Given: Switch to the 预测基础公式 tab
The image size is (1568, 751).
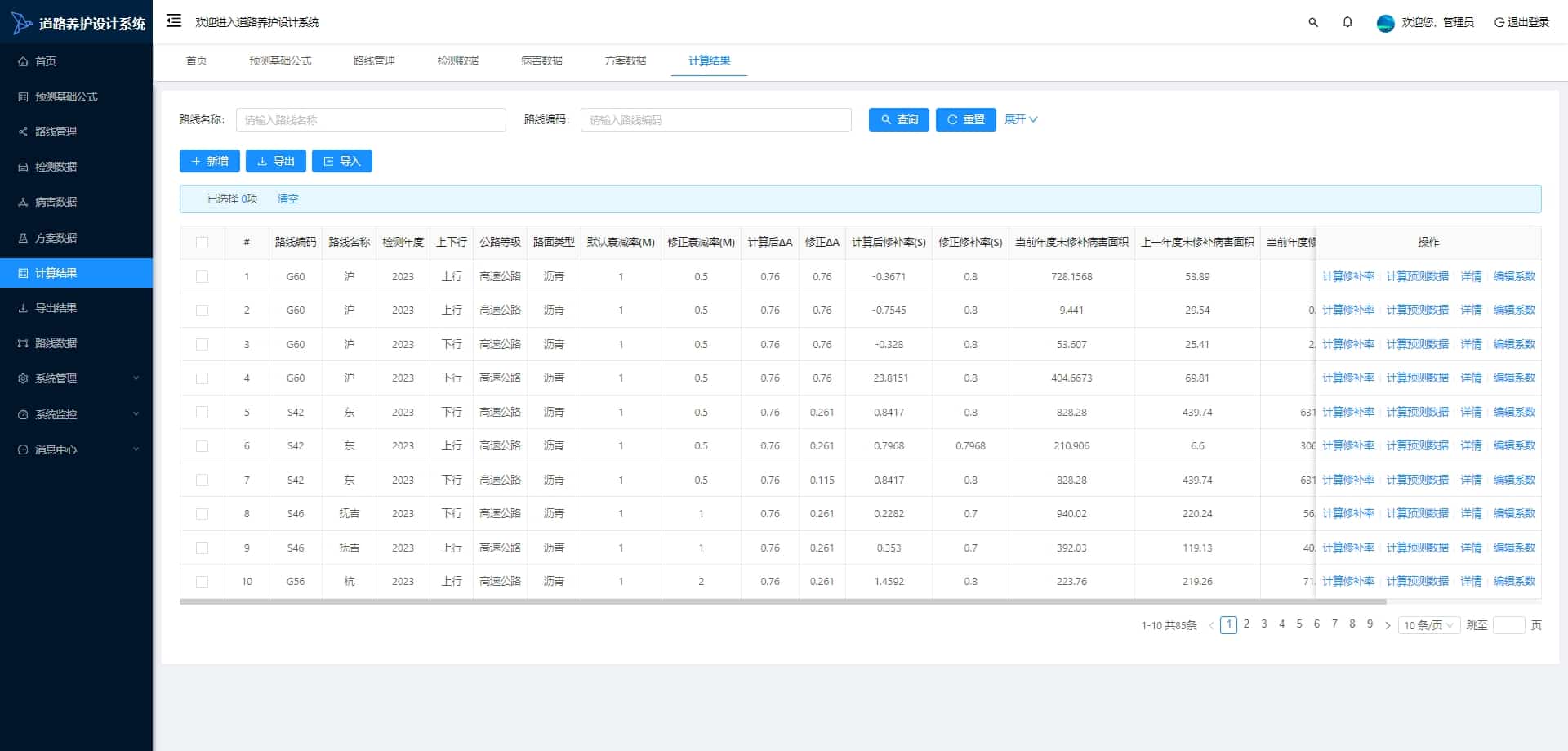Looking at the screenshot, I should pyautogui.click(x=280, y=60).
